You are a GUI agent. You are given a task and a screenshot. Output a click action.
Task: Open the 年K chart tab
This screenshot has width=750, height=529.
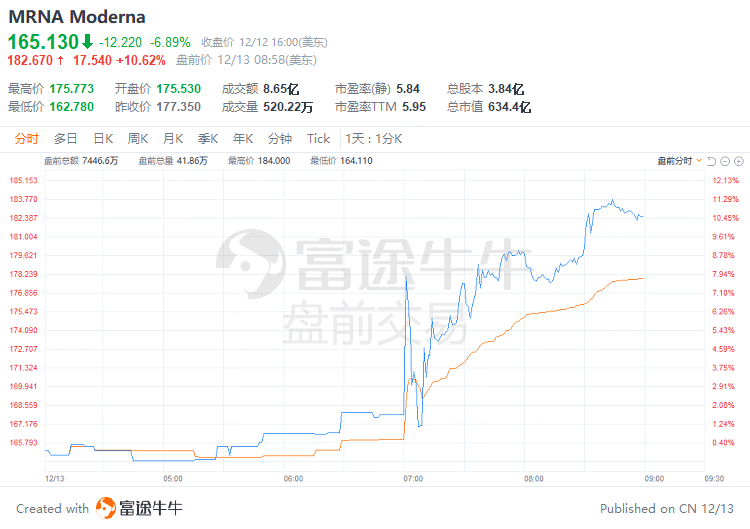[x=243, y=139]
